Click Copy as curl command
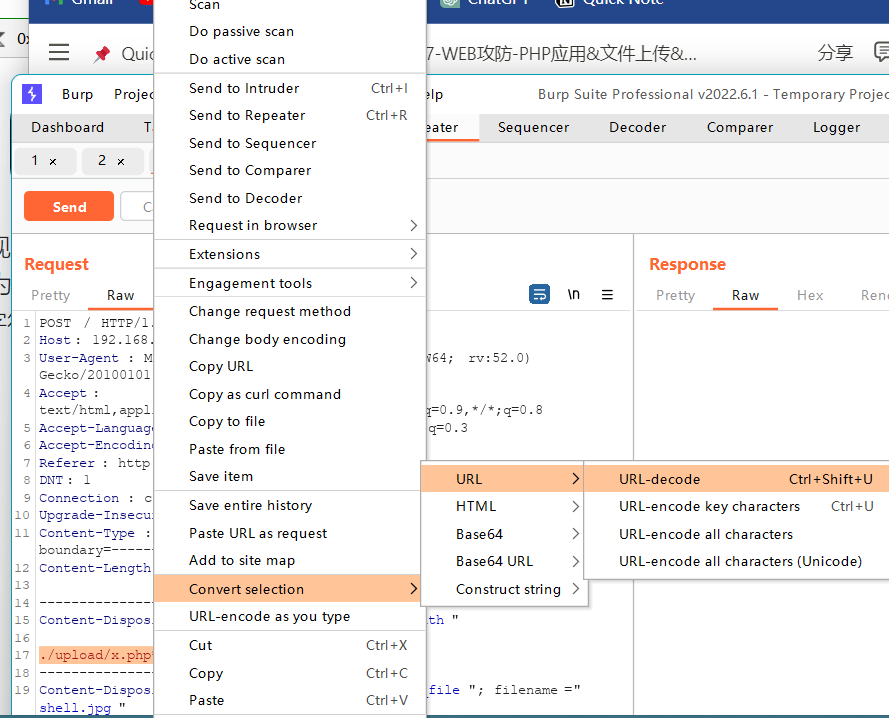Image resolution: width=889 pixels, height=718 pixels. coord(290,394)
